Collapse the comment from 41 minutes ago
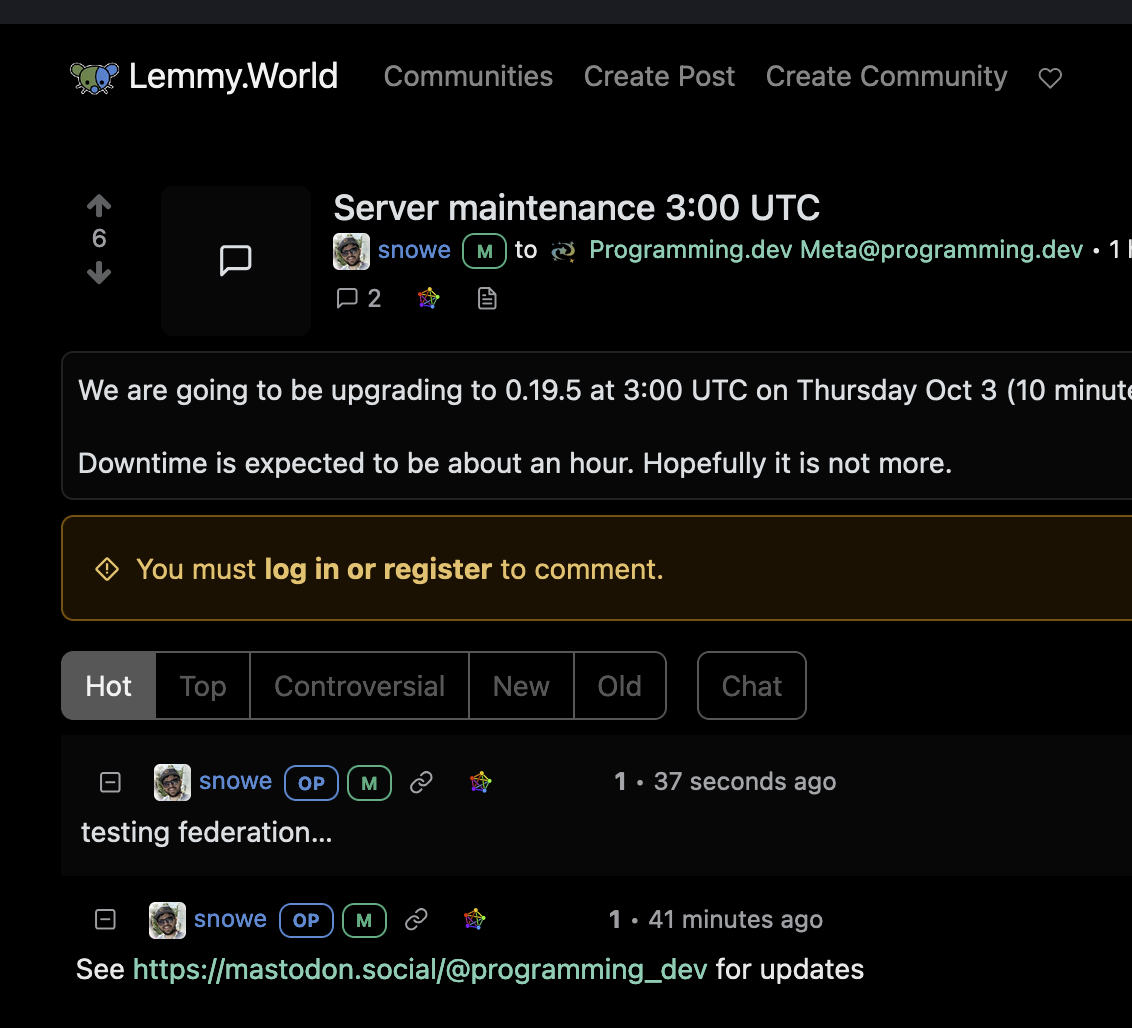 [105, 920]
